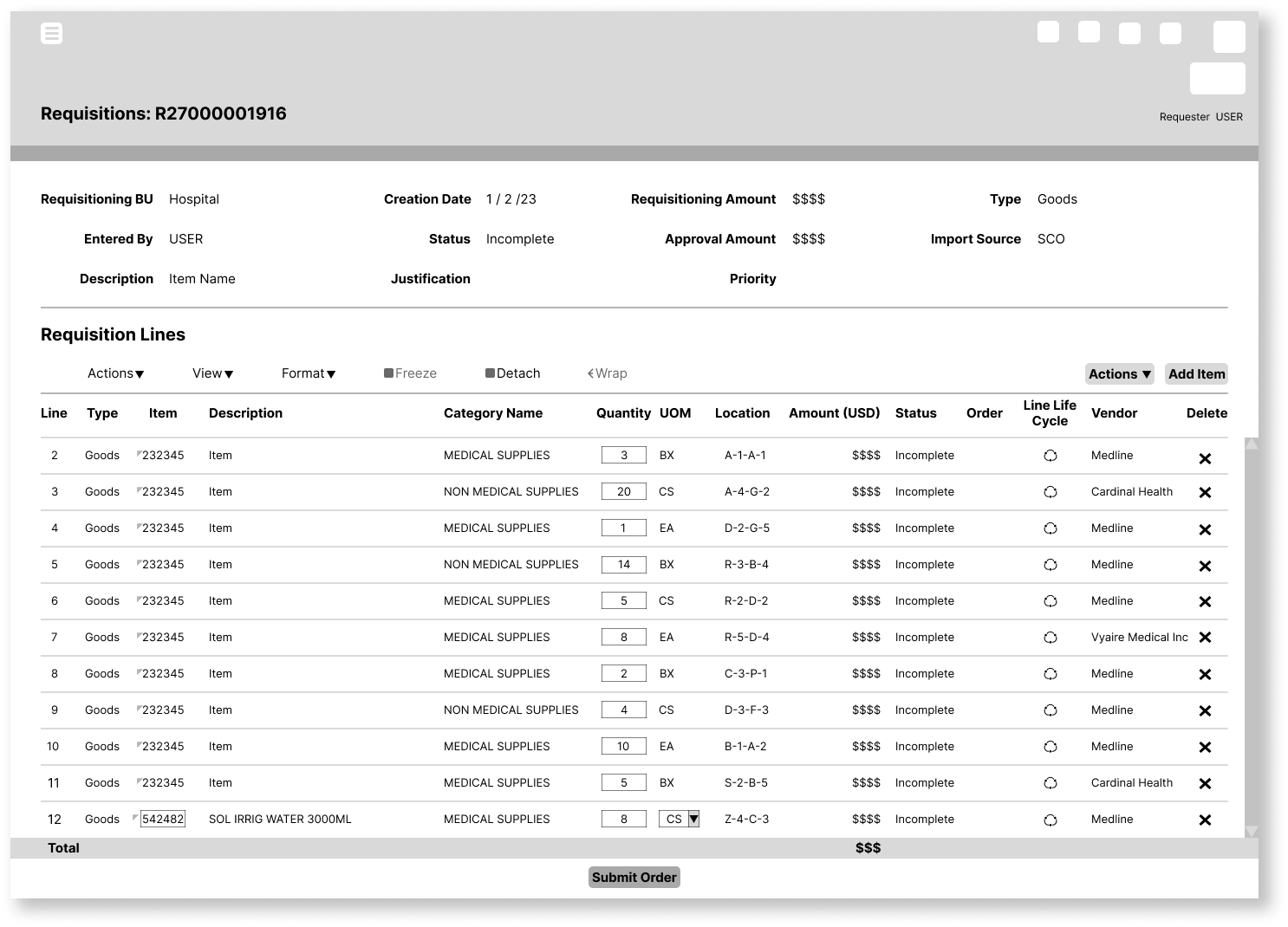Remove line 4 using its X icon

(x=1205, y=529)
